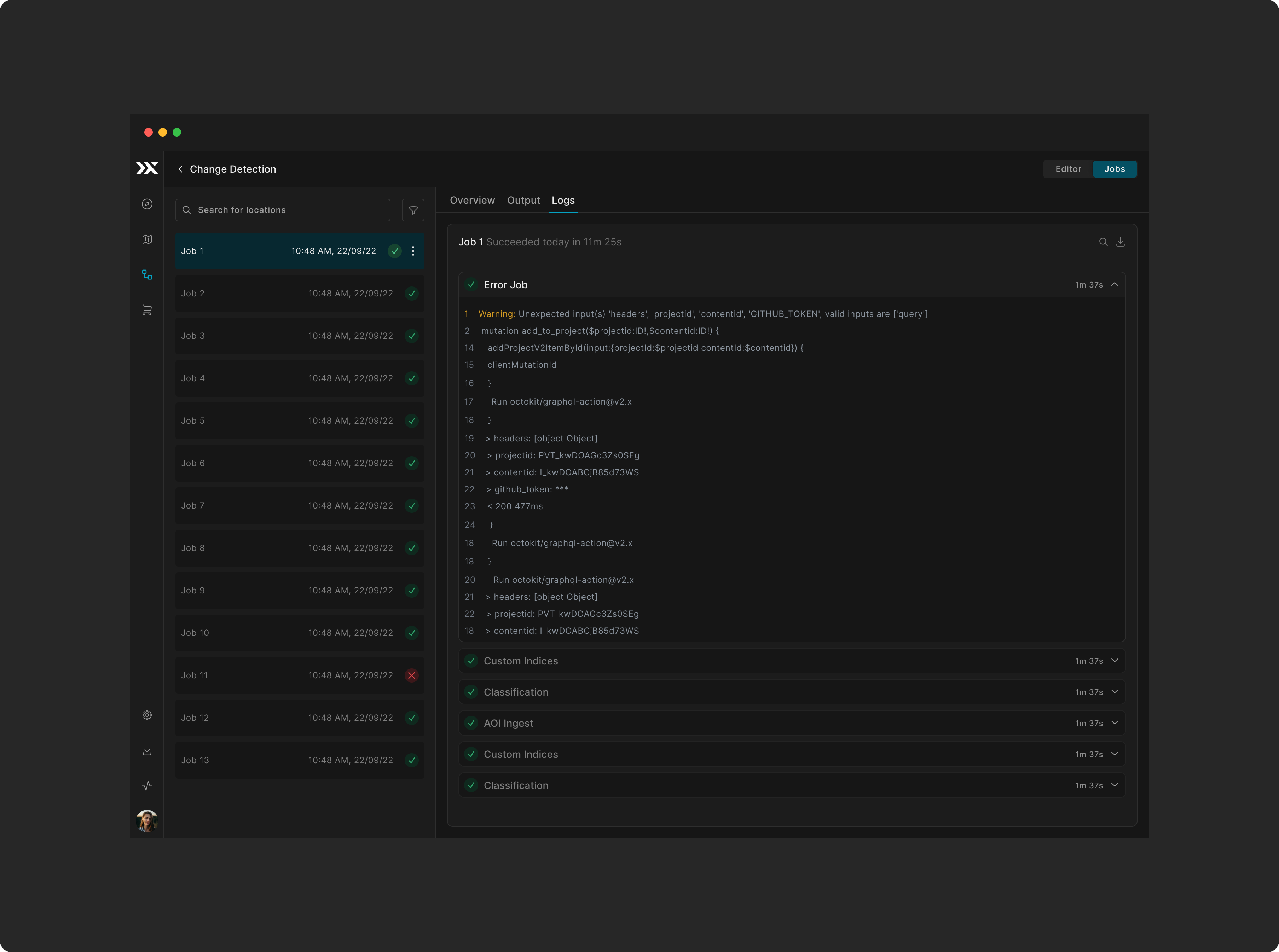
Task: Search within Job 1 logs
Action: tap(1103, 242)
